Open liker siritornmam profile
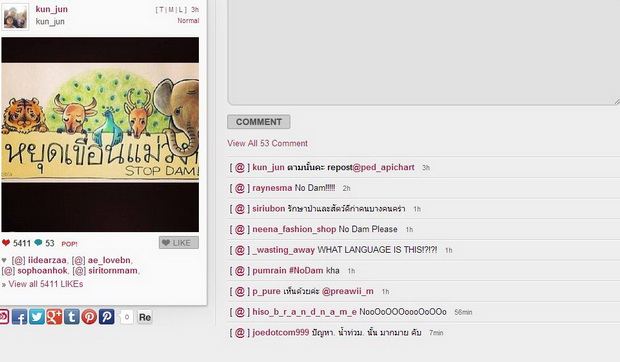The height and width of the screenshot is (362, 620). pos(113,271)
